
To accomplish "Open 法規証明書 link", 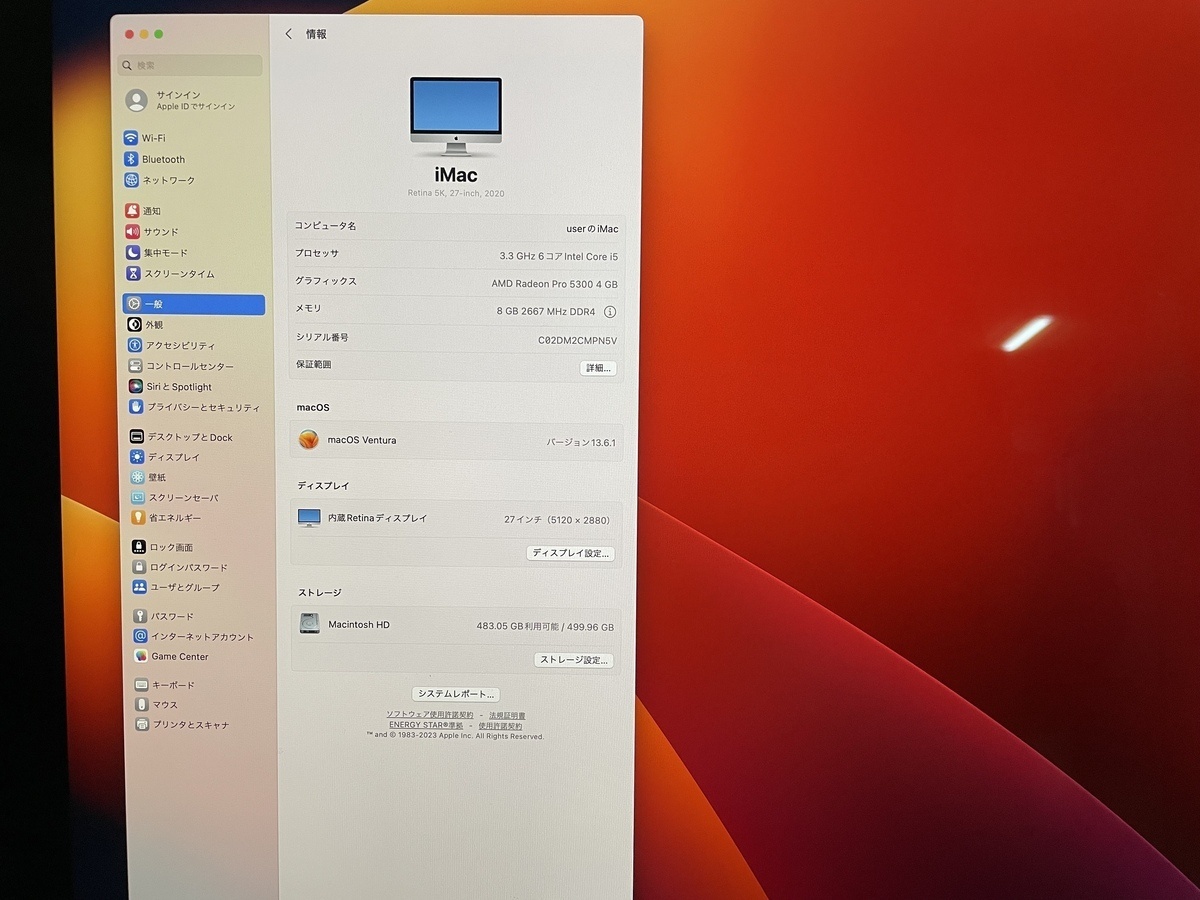I will coord(507,716).
